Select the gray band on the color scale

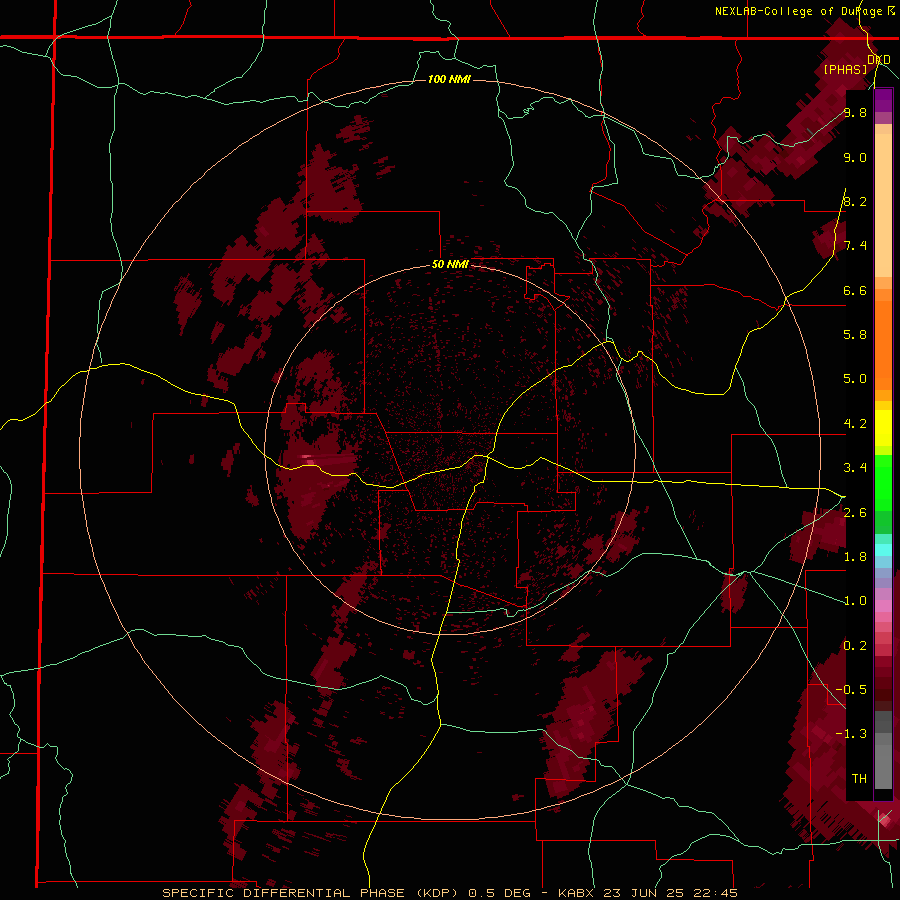[883, 751]
